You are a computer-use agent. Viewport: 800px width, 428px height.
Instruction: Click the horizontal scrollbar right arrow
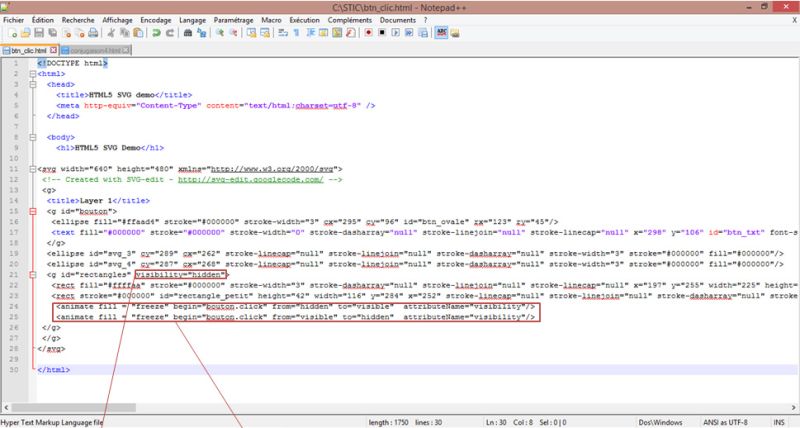click(794, 408)
